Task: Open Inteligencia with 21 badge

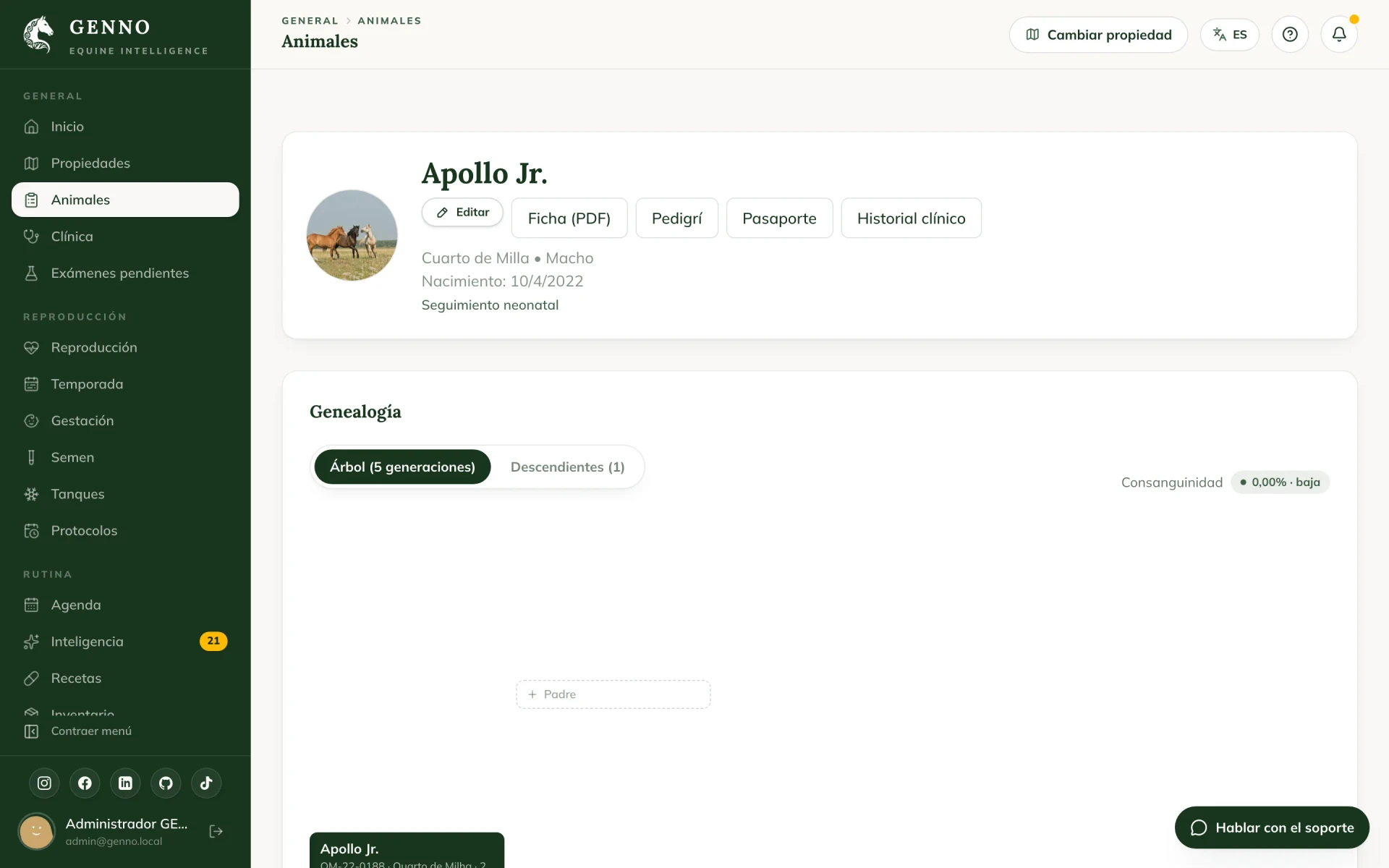Action: [x=125, y=642]
